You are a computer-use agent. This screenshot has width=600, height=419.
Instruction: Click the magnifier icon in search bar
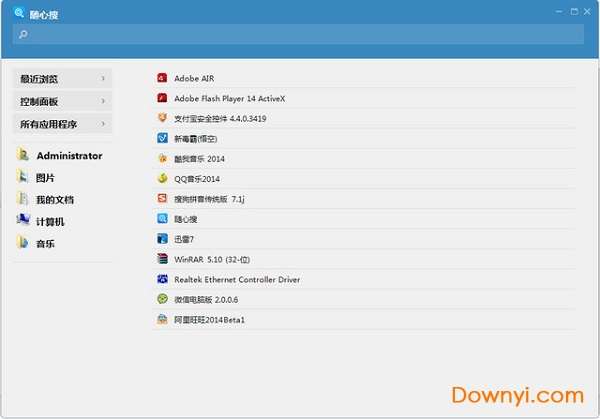click(23, 35)
